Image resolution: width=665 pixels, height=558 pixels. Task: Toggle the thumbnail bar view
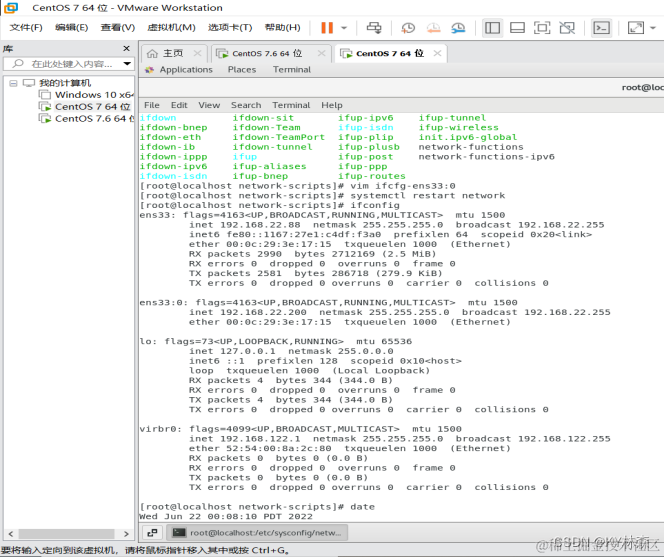click(517, 28)
